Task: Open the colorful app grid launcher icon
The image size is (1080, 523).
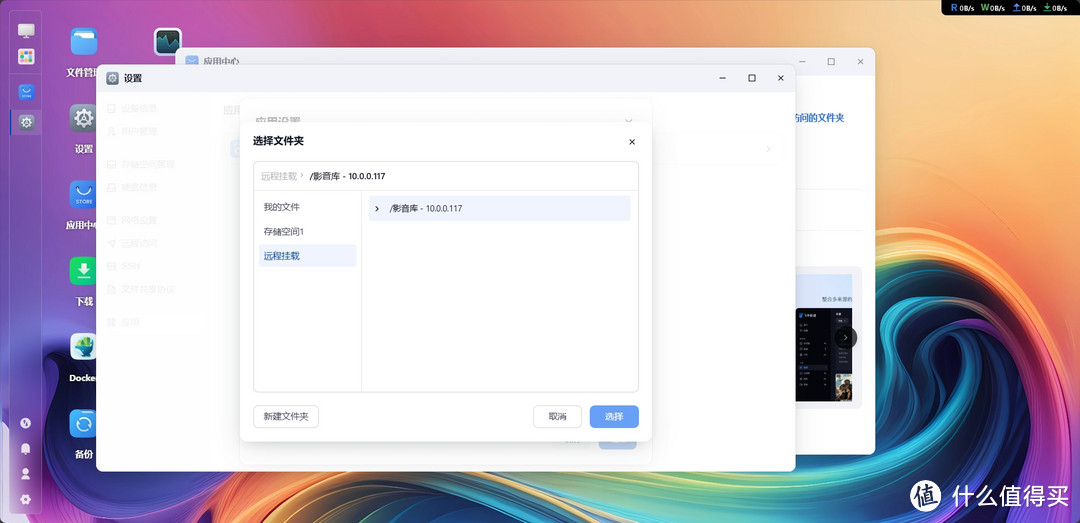Action: pos(26,57)
